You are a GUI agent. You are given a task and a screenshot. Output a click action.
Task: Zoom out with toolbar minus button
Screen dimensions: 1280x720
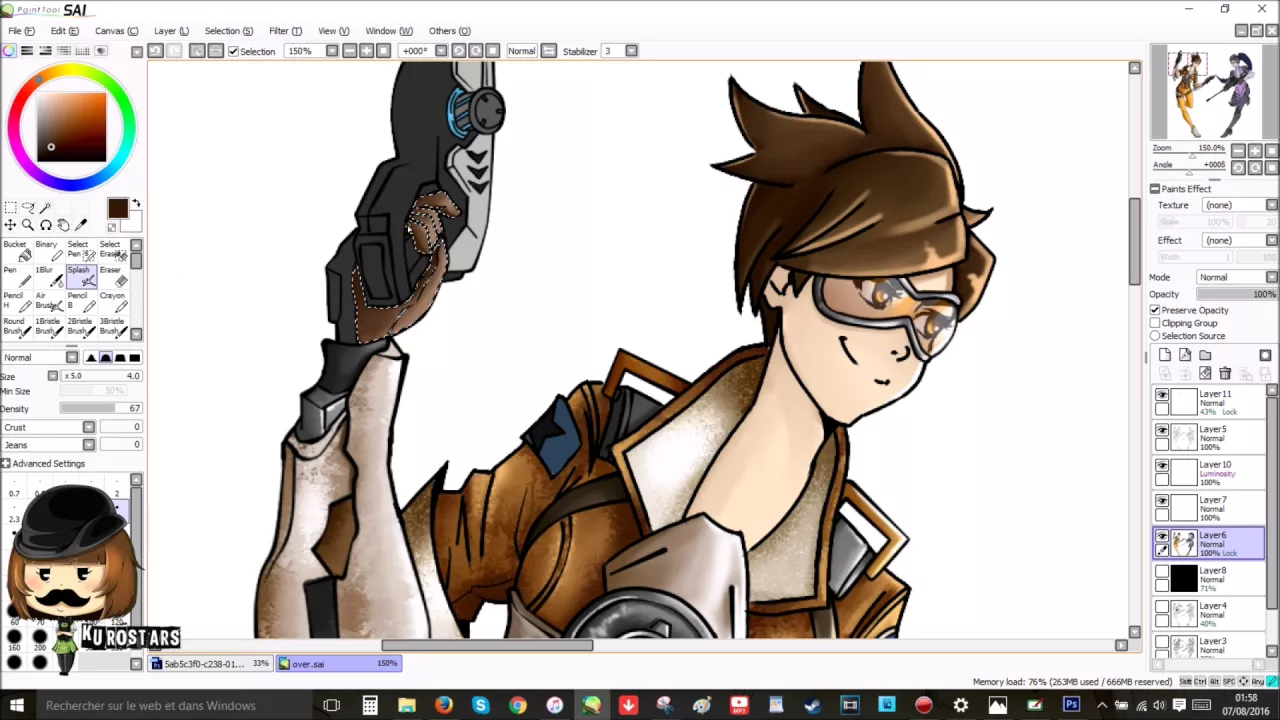point(349,51)
